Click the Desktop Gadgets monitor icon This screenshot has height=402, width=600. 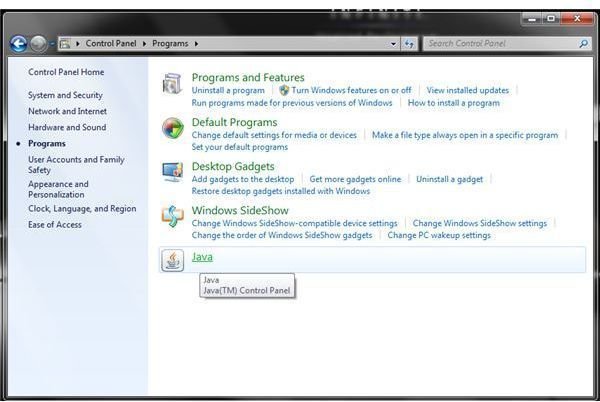pyautogui.click(x=172, y=172)
